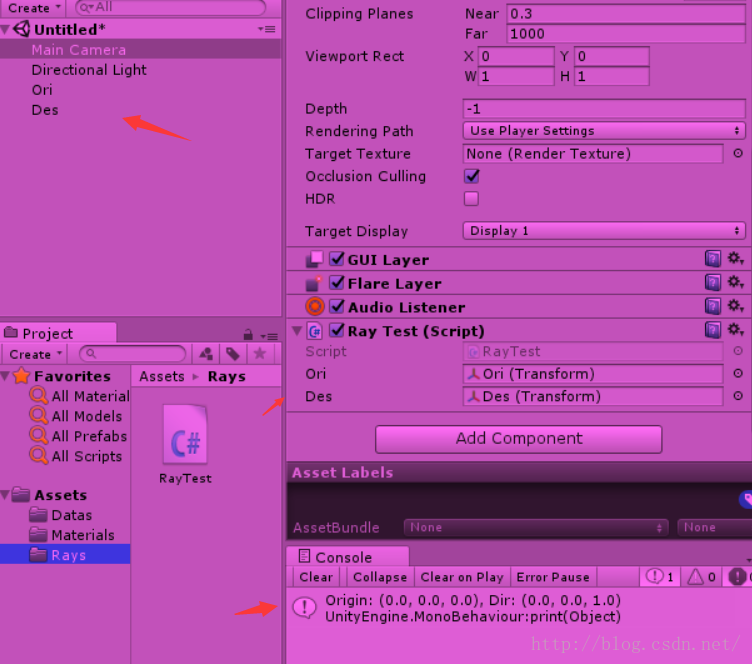Open AssetBundle name dropdown
This screenshot has width=752, height=664.
pos(536,527)
